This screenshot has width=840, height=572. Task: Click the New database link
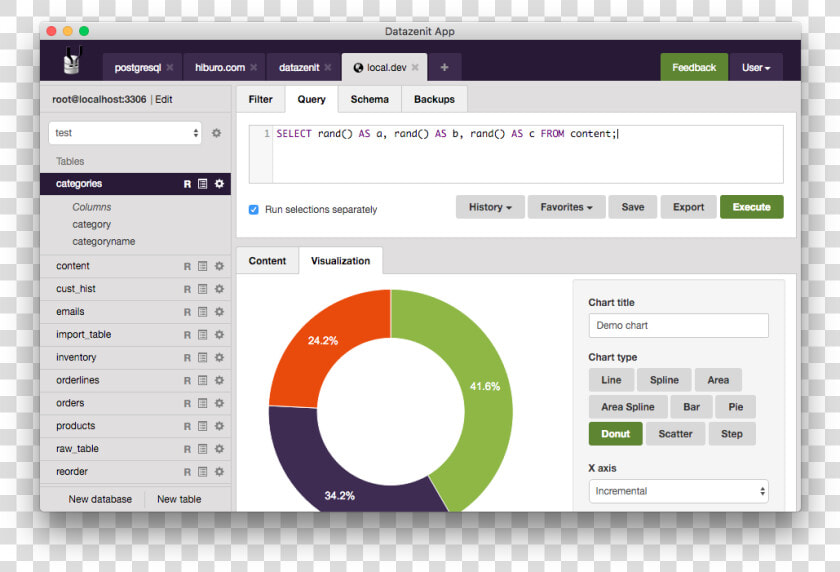coord(100,499)
